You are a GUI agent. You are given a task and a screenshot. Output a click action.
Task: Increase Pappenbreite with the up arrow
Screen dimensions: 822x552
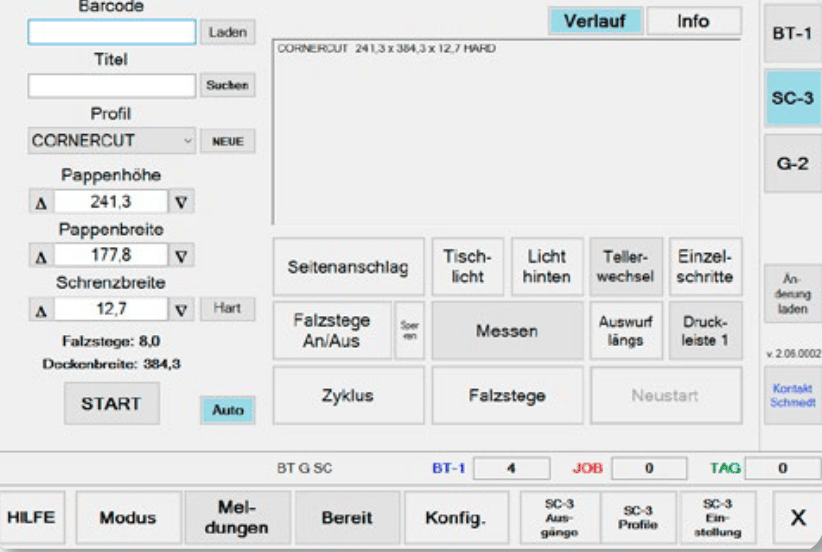41,256
